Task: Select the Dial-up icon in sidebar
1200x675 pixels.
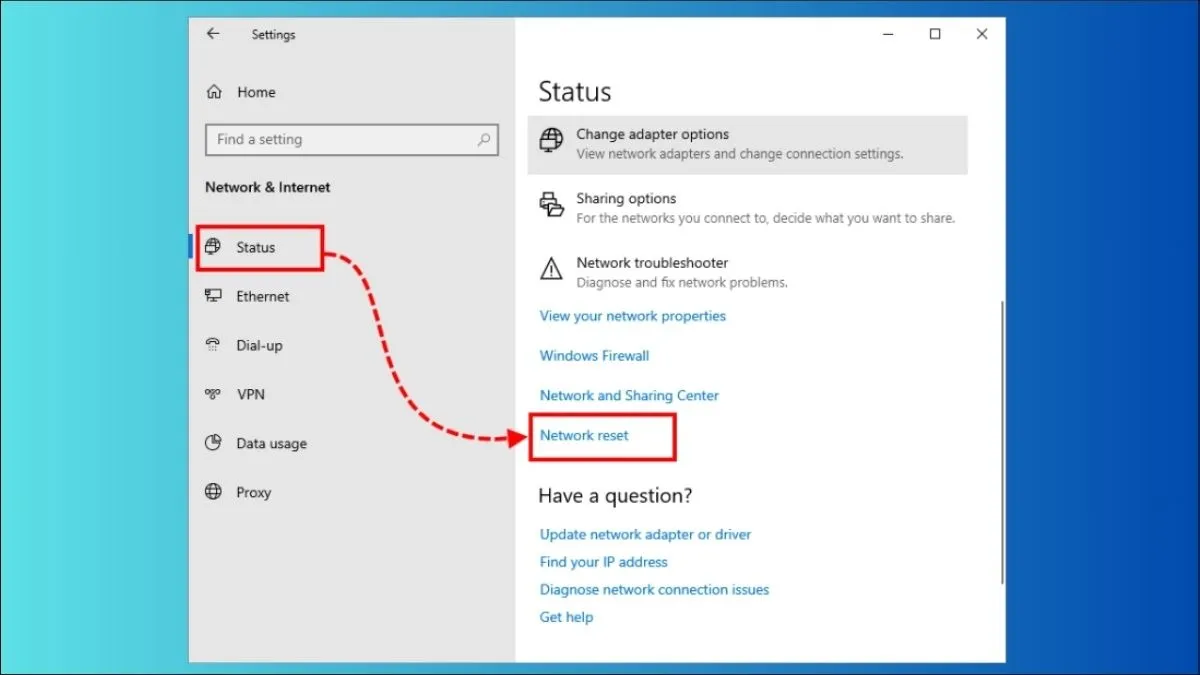Action: pos(213,345)
